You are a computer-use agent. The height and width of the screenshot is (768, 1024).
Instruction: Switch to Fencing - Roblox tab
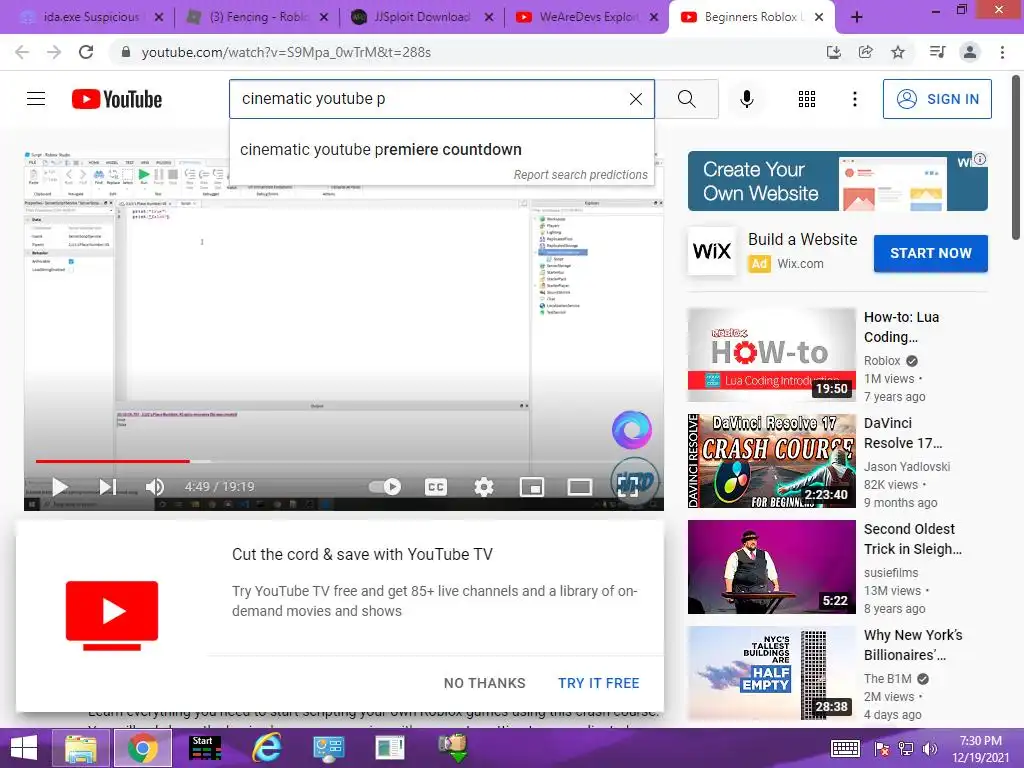tap(257, 17)
